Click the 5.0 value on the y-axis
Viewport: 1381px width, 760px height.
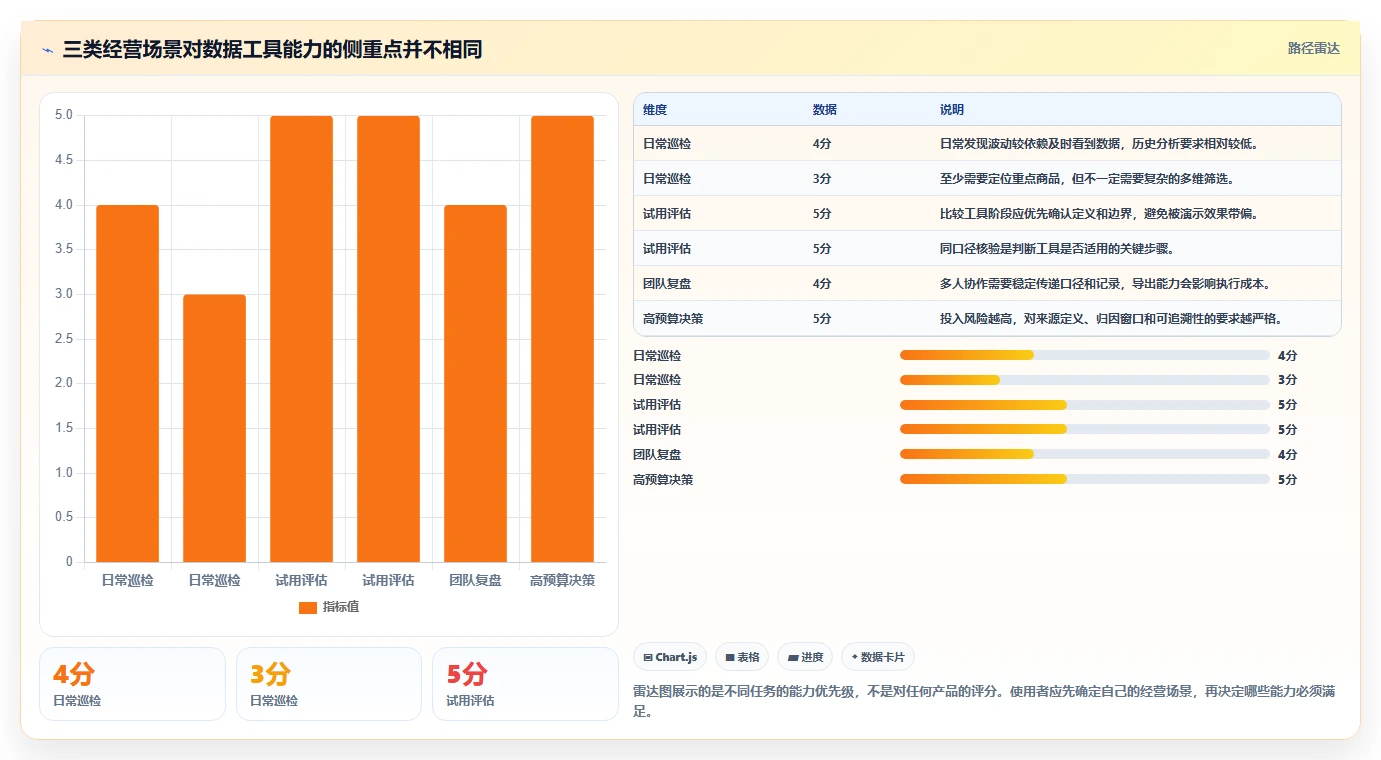click(x=64, y=115)
